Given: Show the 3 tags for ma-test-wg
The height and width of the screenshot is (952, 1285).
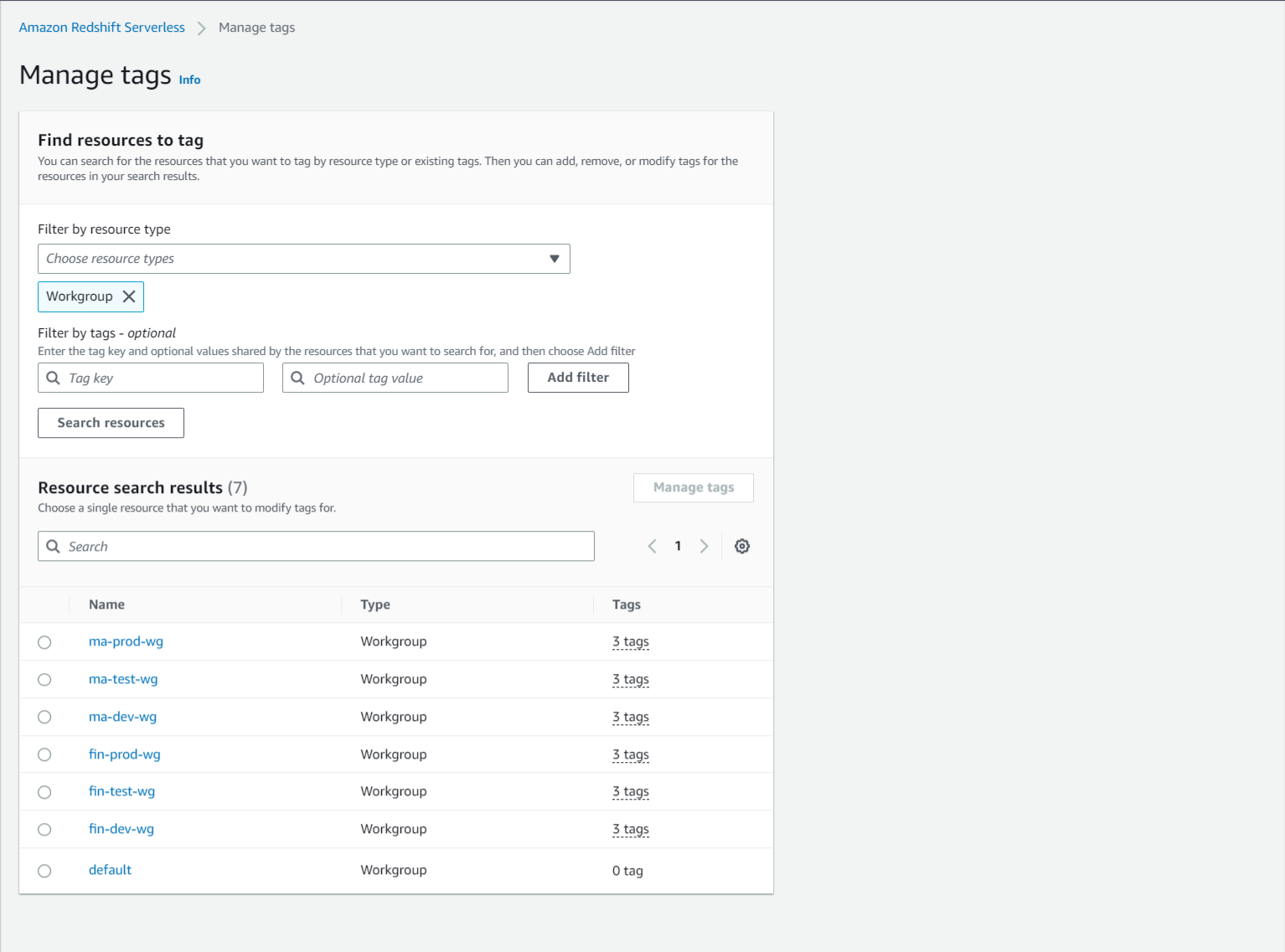Looking at the screenshot, I should [630, 680].
